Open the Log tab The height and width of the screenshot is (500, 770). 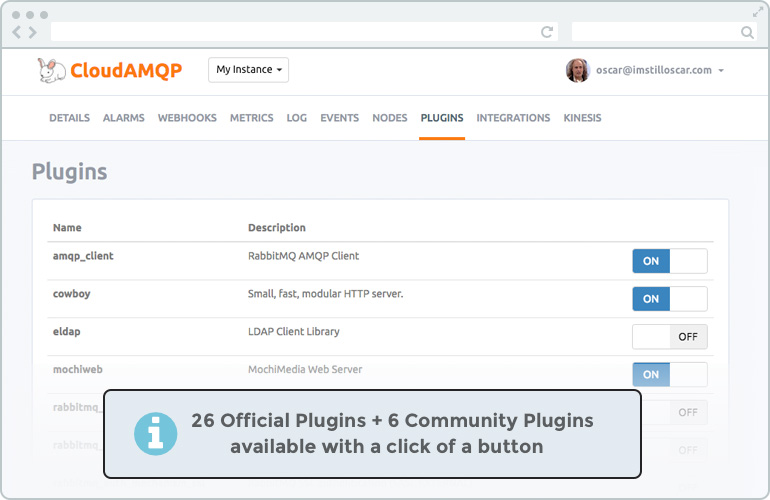[x=297, y=118]
